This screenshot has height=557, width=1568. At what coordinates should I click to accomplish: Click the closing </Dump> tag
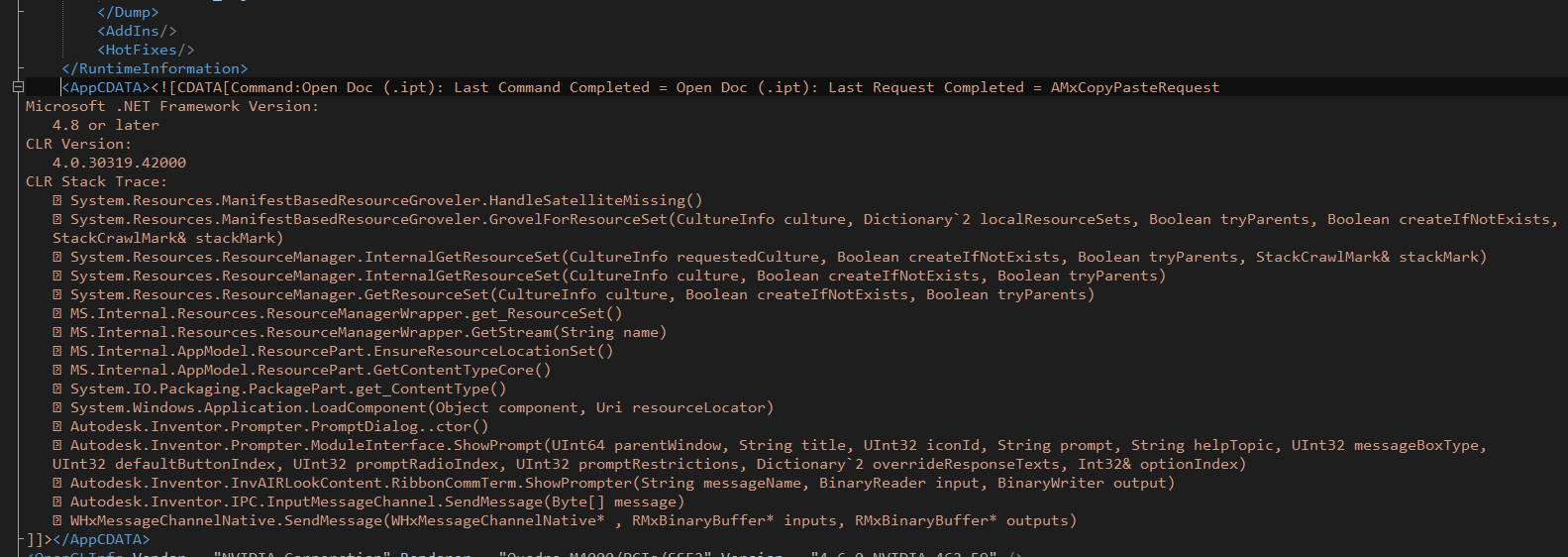[128, 12]
